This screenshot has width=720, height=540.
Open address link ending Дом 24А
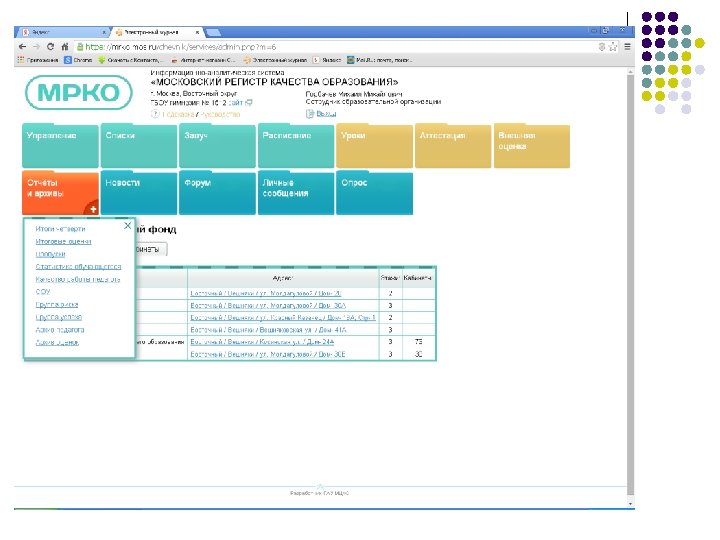(262, 342)
